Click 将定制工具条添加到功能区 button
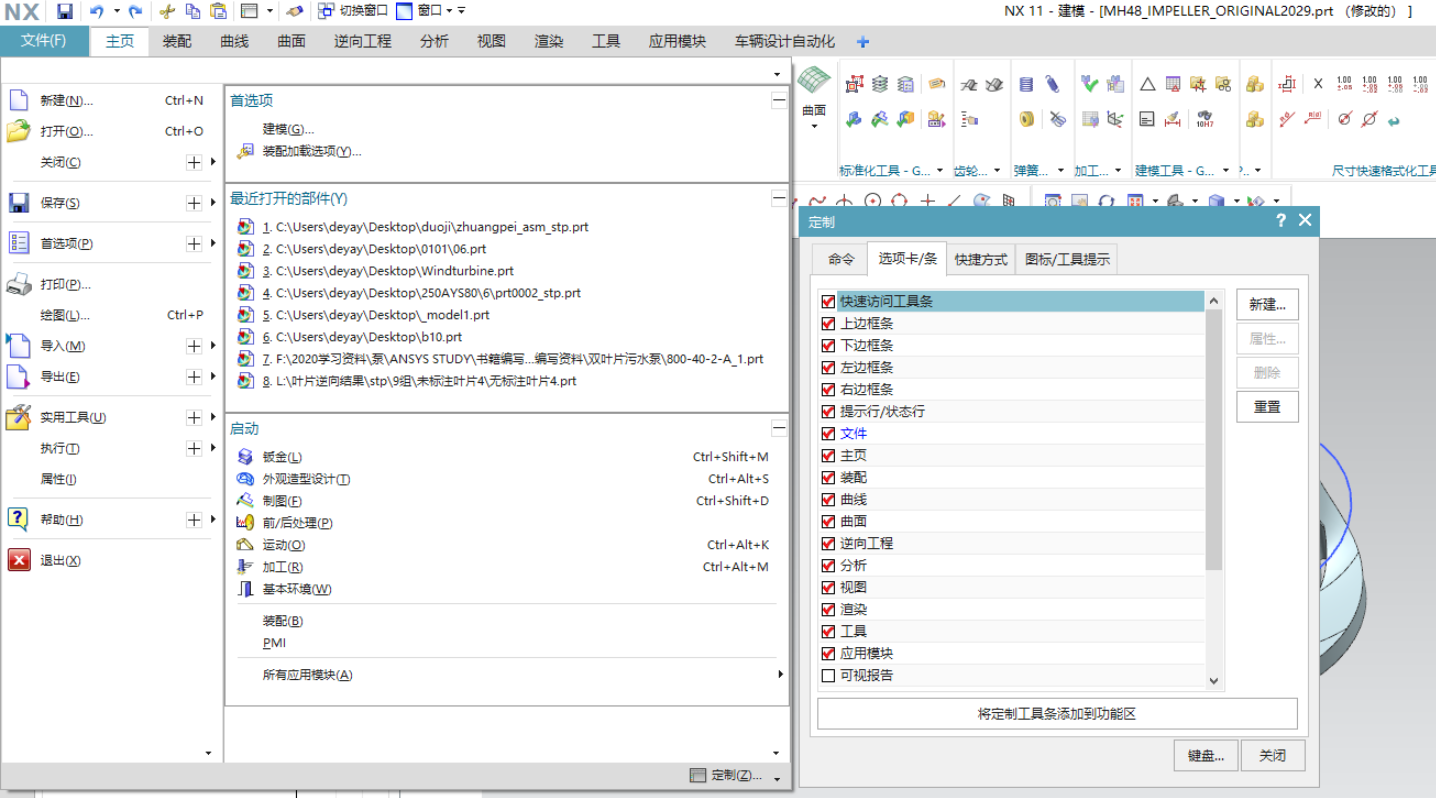The image size is (1436, 798). [x=1057, y=714]
